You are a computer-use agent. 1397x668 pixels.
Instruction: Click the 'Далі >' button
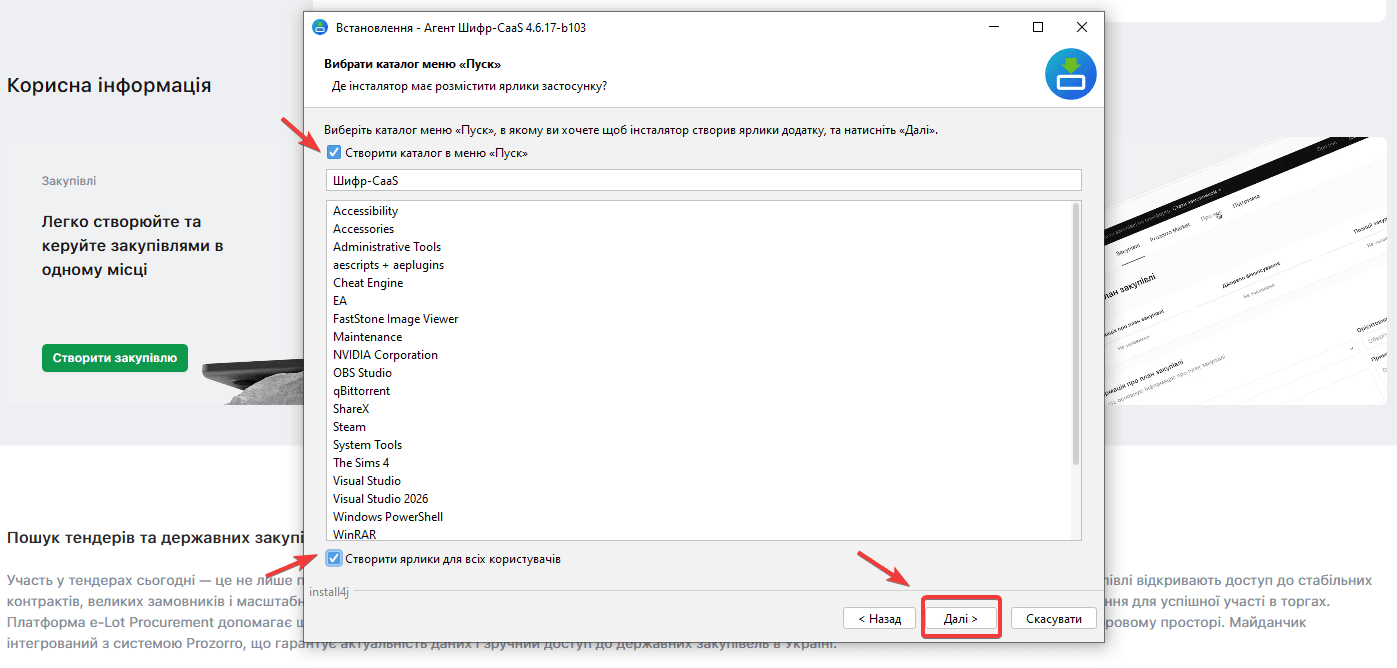tap(961, 619)
